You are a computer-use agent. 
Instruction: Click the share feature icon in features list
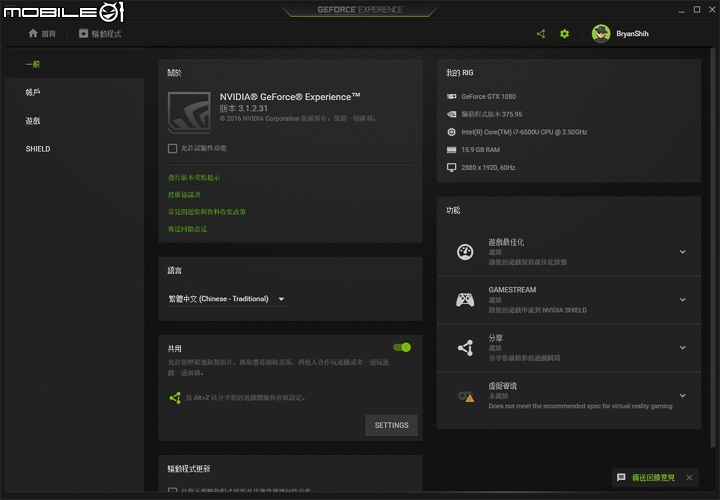coord(465,348)
